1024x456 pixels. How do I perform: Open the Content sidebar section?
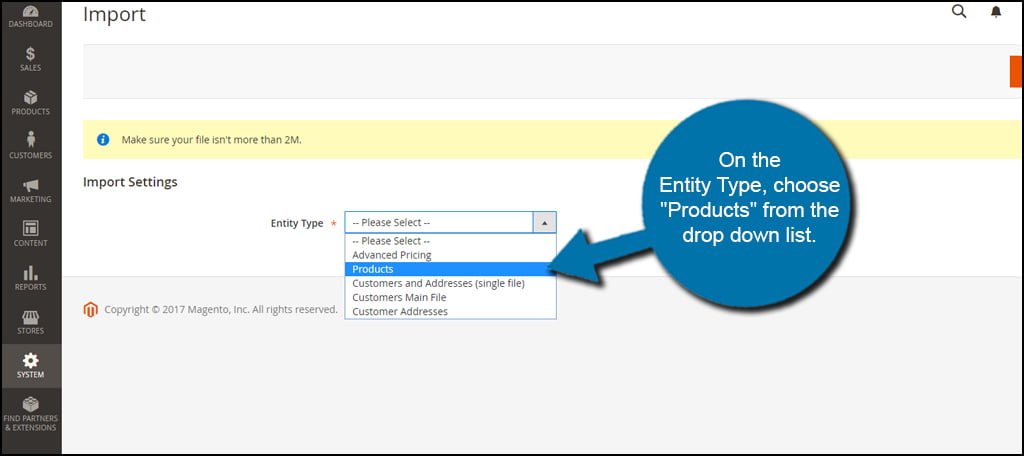(x=30, y=234)
